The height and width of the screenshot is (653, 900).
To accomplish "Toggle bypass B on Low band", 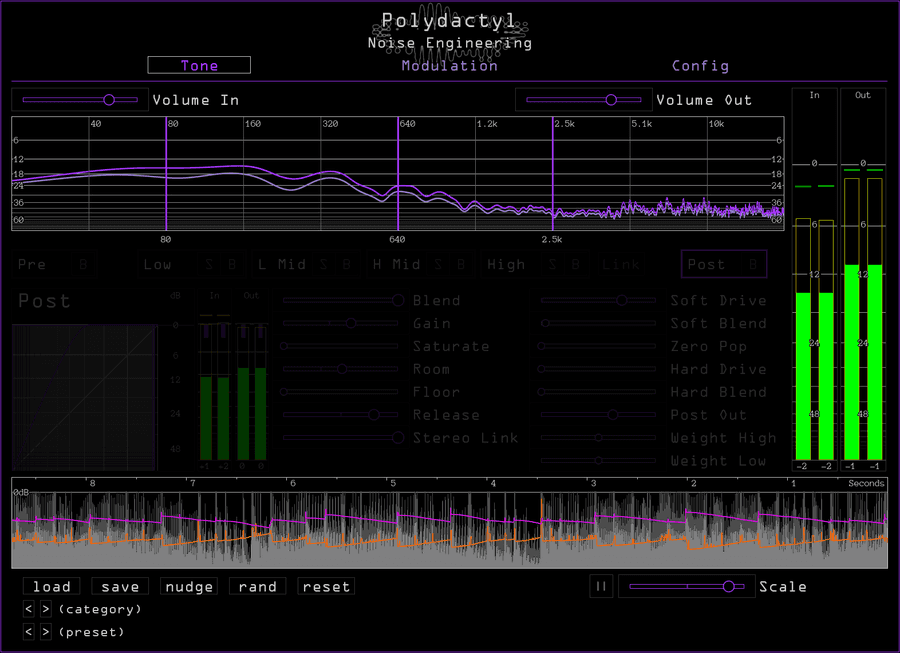I will (232, 265).
